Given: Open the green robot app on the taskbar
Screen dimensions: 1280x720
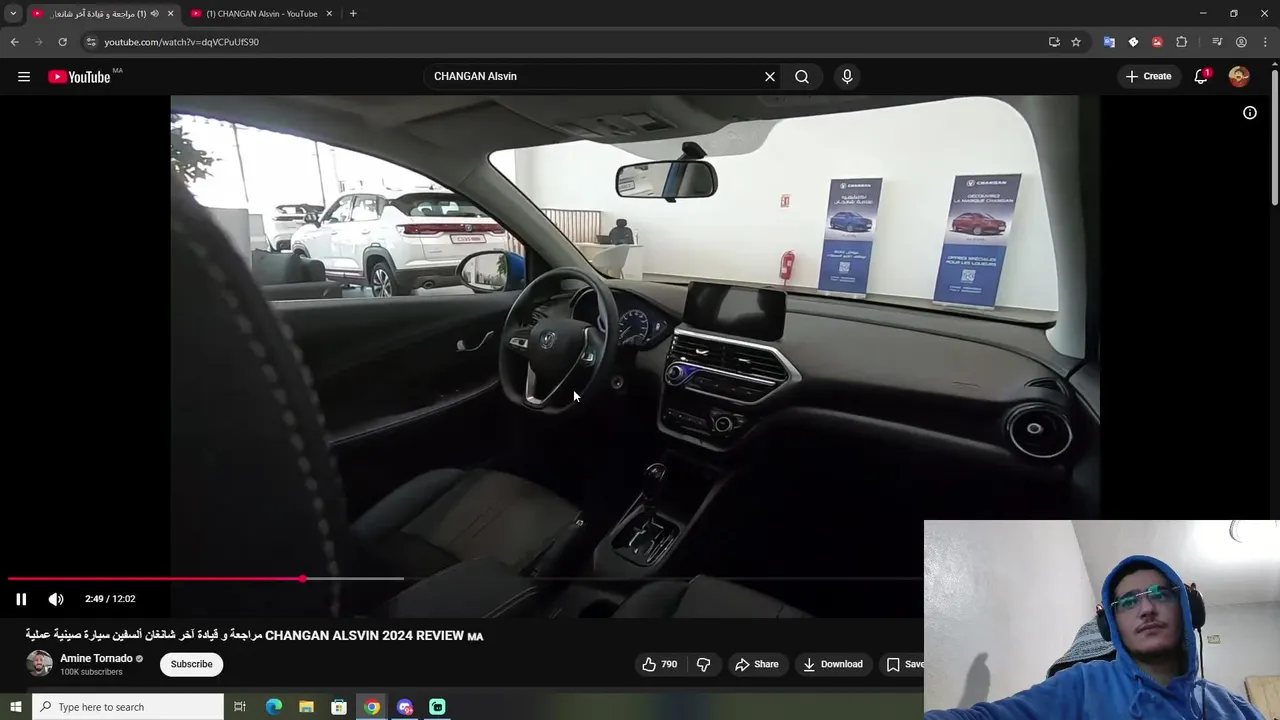Looking at the screenshot, I should (437, 707).
